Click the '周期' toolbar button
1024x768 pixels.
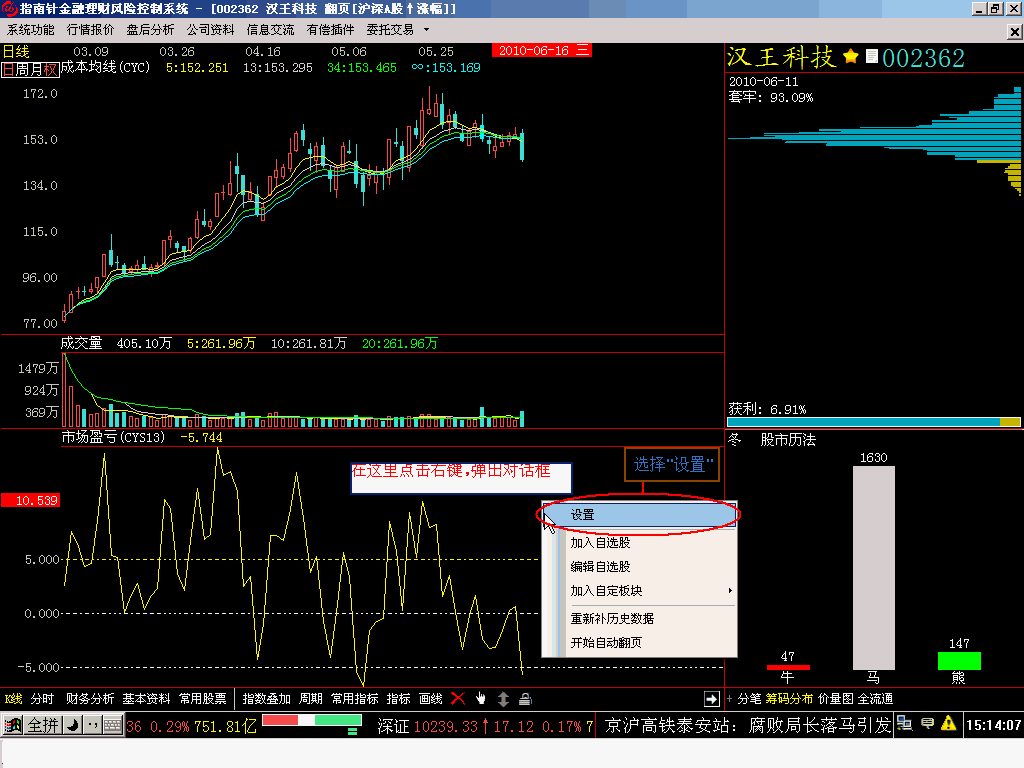pos(311,699)
